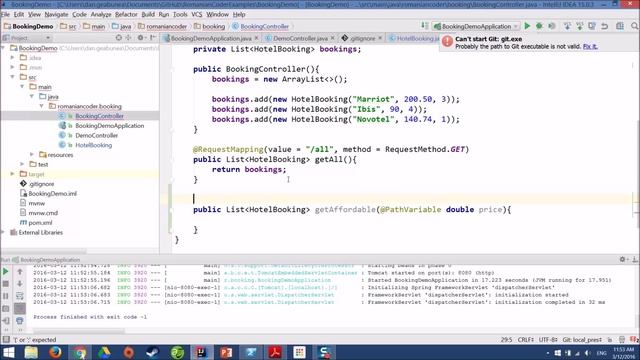Screen dimensions: 640x360
Task: Revert changes with the undo arrow icon
Action: click(x=605, y=26)
